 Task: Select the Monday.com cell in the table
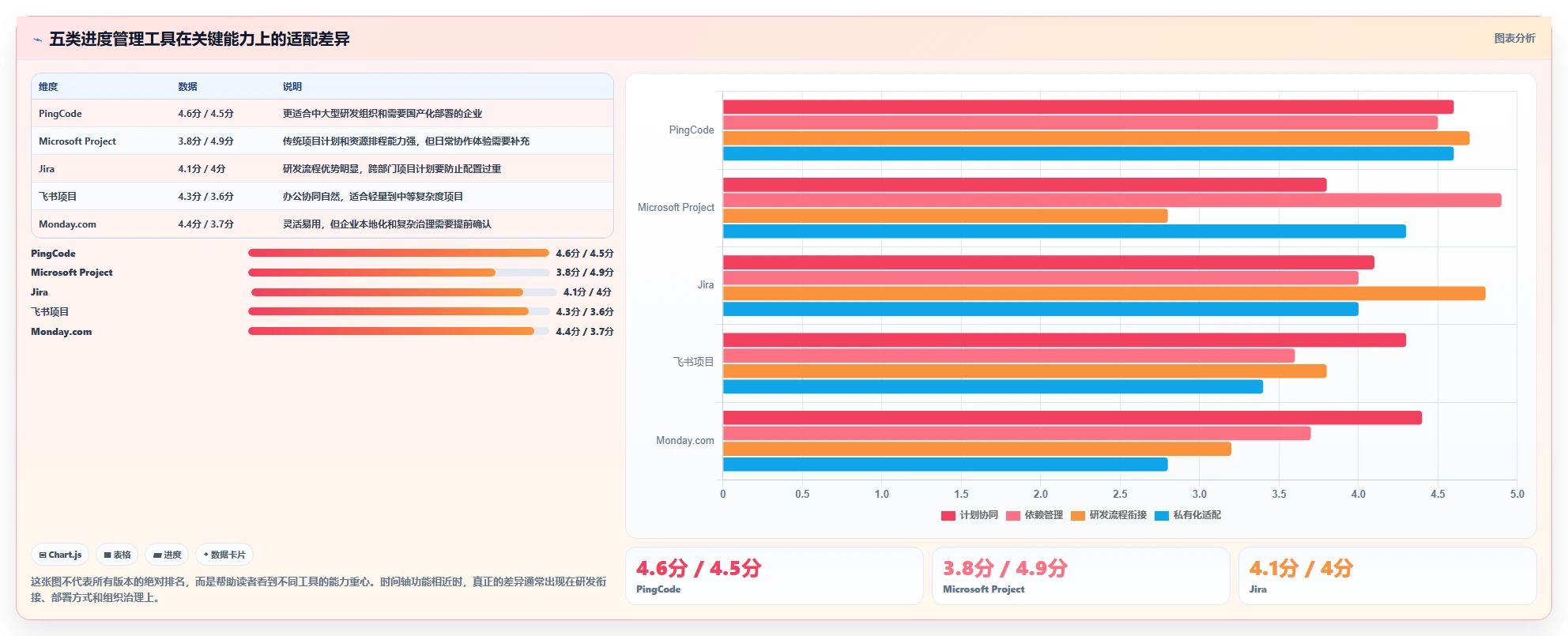67,224
